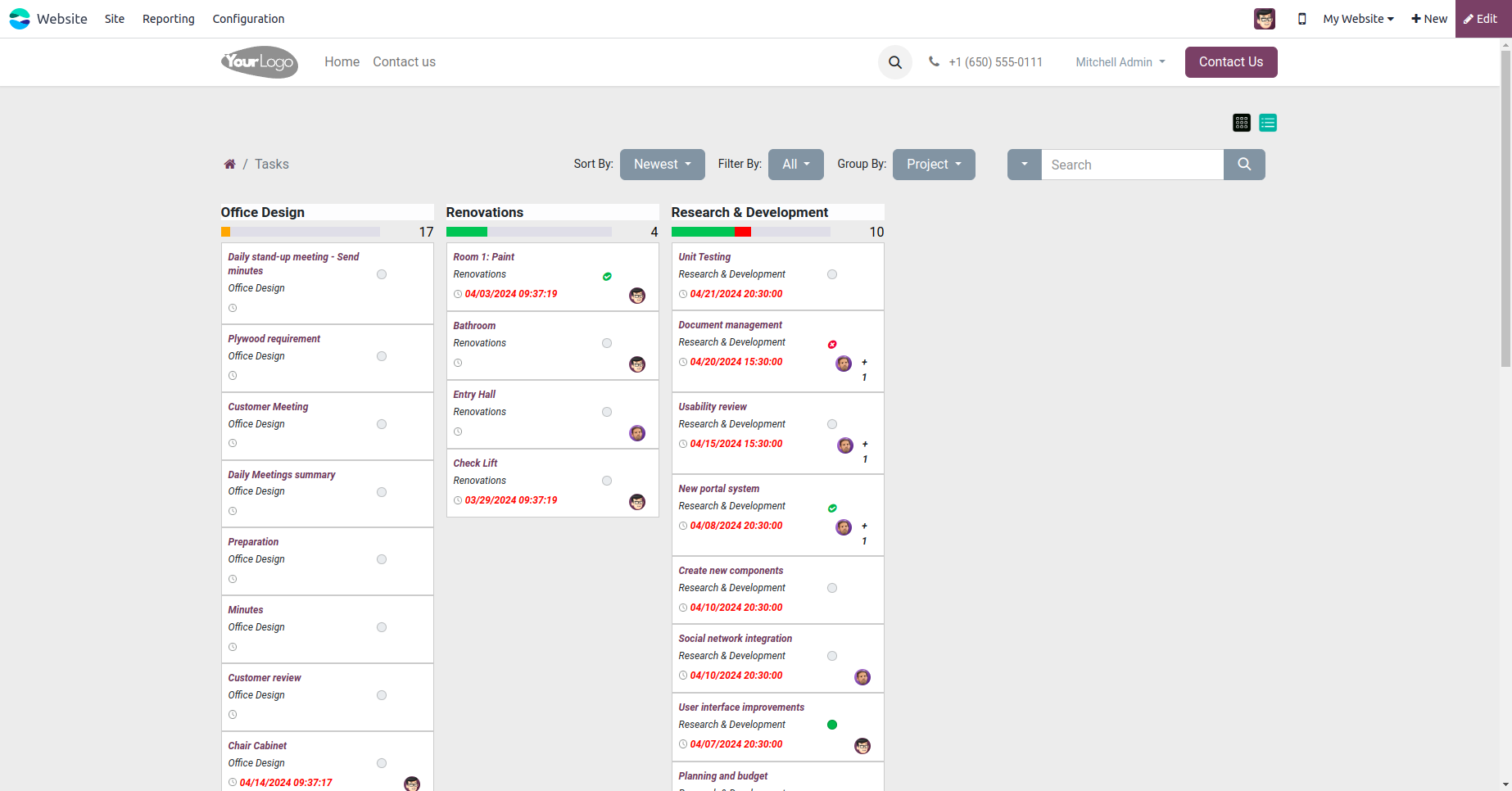Click assignee avatar on Entry Hall card
The width and height of the screenshot is (1512, 791).
[x=637, y=433]
